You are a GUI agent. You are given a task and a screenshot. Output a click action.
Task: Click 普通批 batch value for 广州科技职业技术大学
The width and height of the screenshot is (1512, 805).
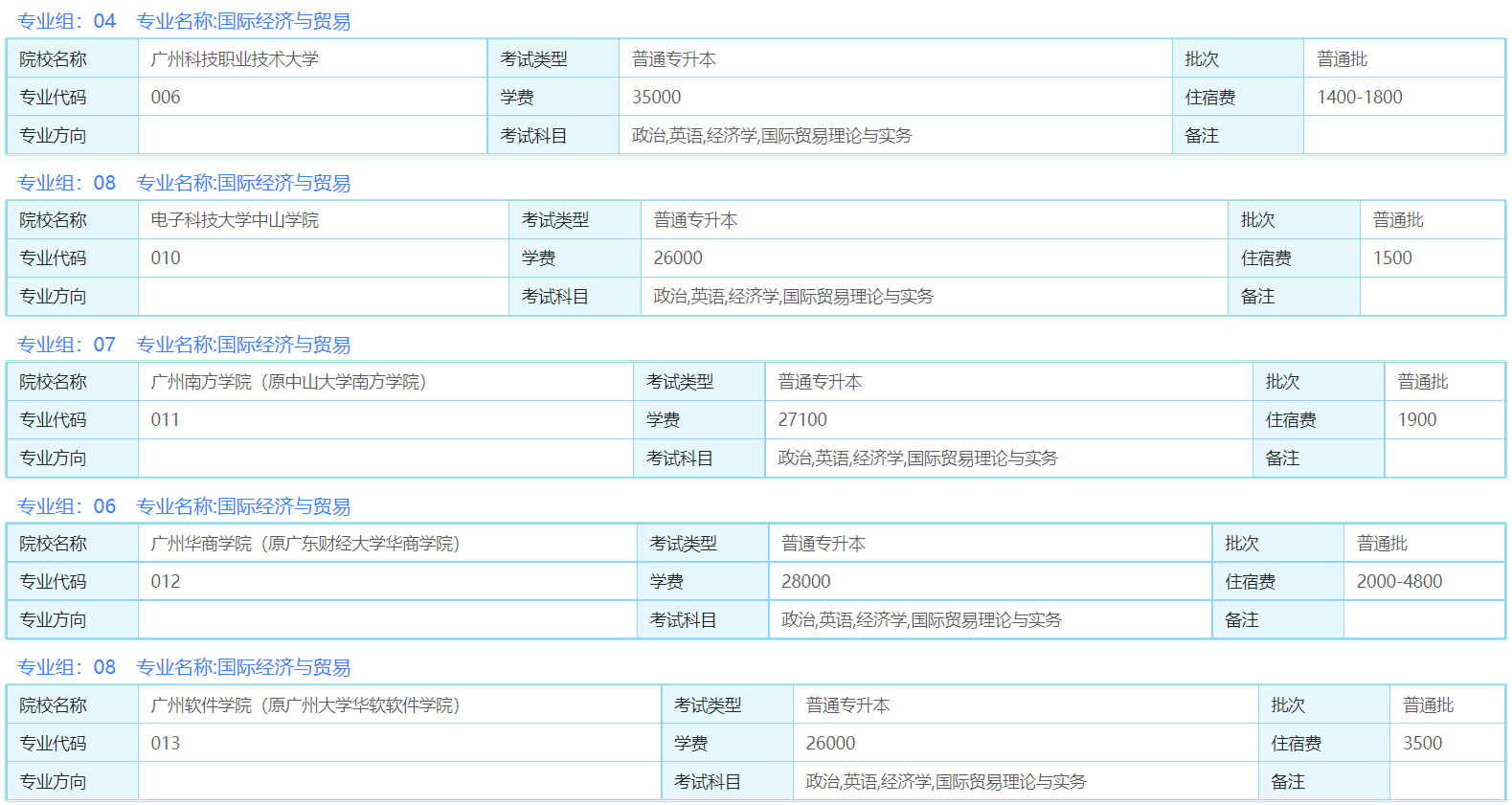(x=1343, y=59)
